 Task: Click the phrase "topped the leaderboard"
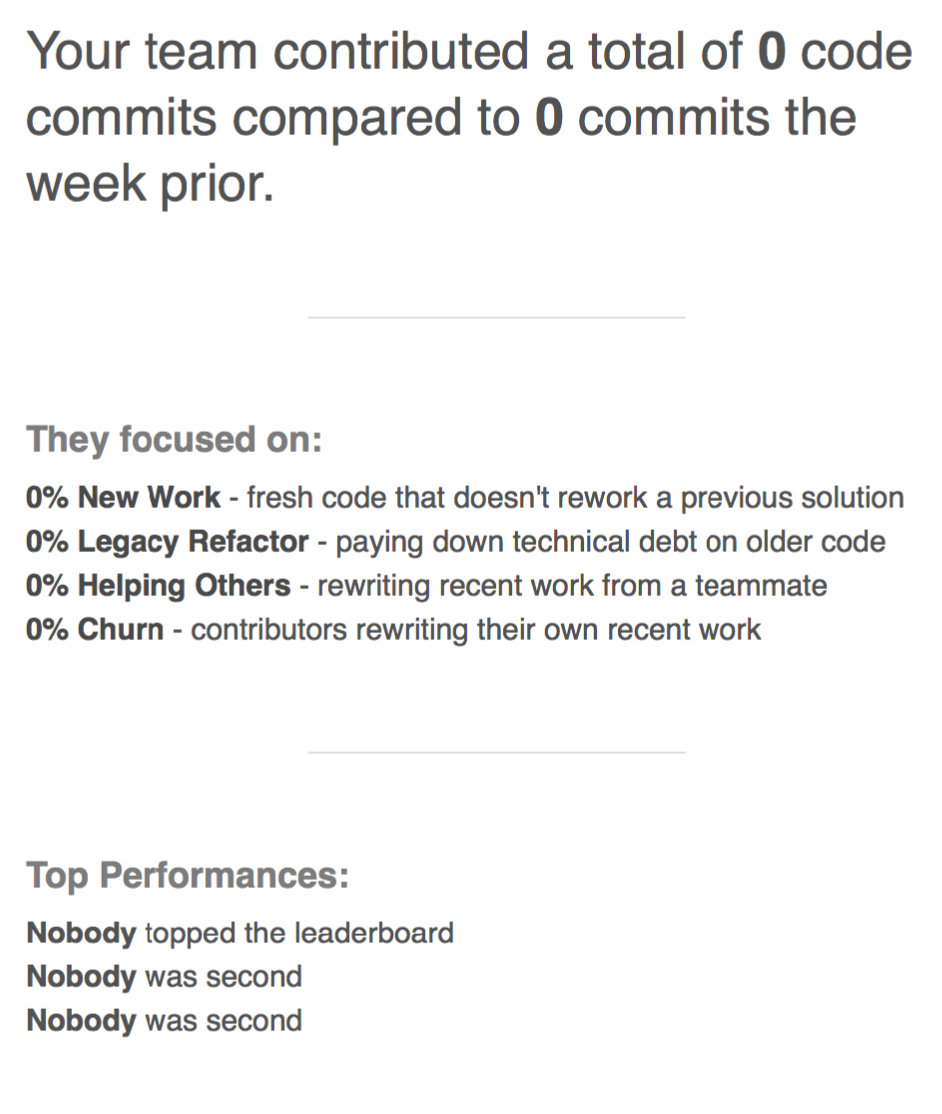pos(299,933)
